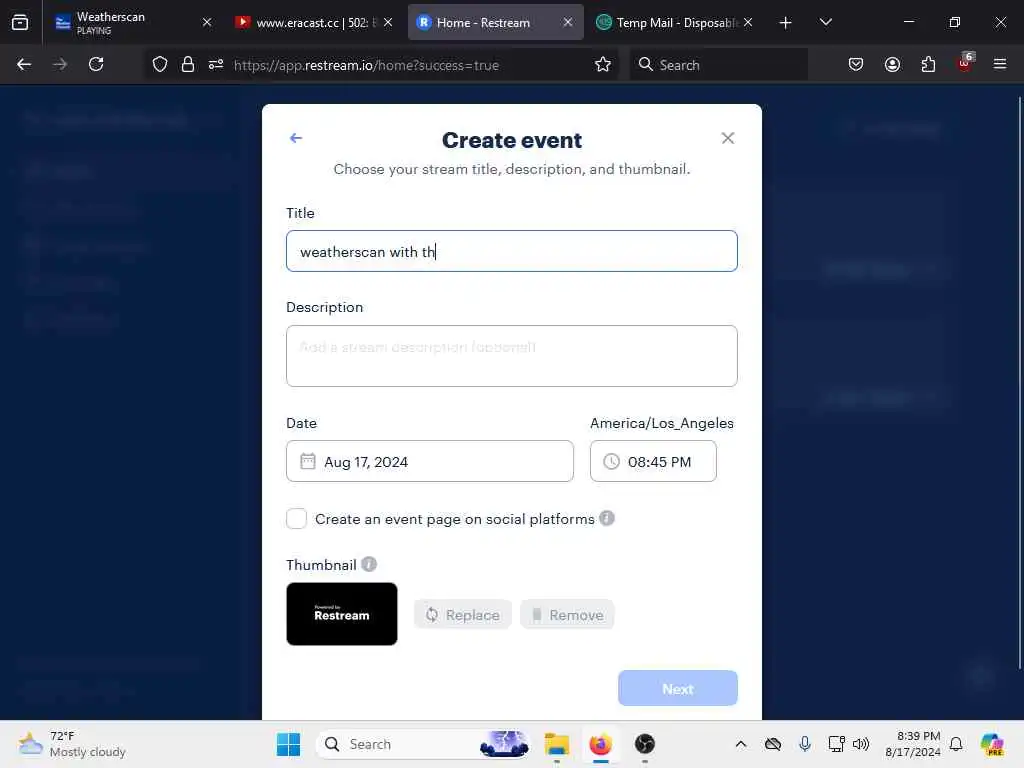This screenshot has width=1024, height=768.
Task: Open the Firefox application menu
Action: coord(1000,64)
